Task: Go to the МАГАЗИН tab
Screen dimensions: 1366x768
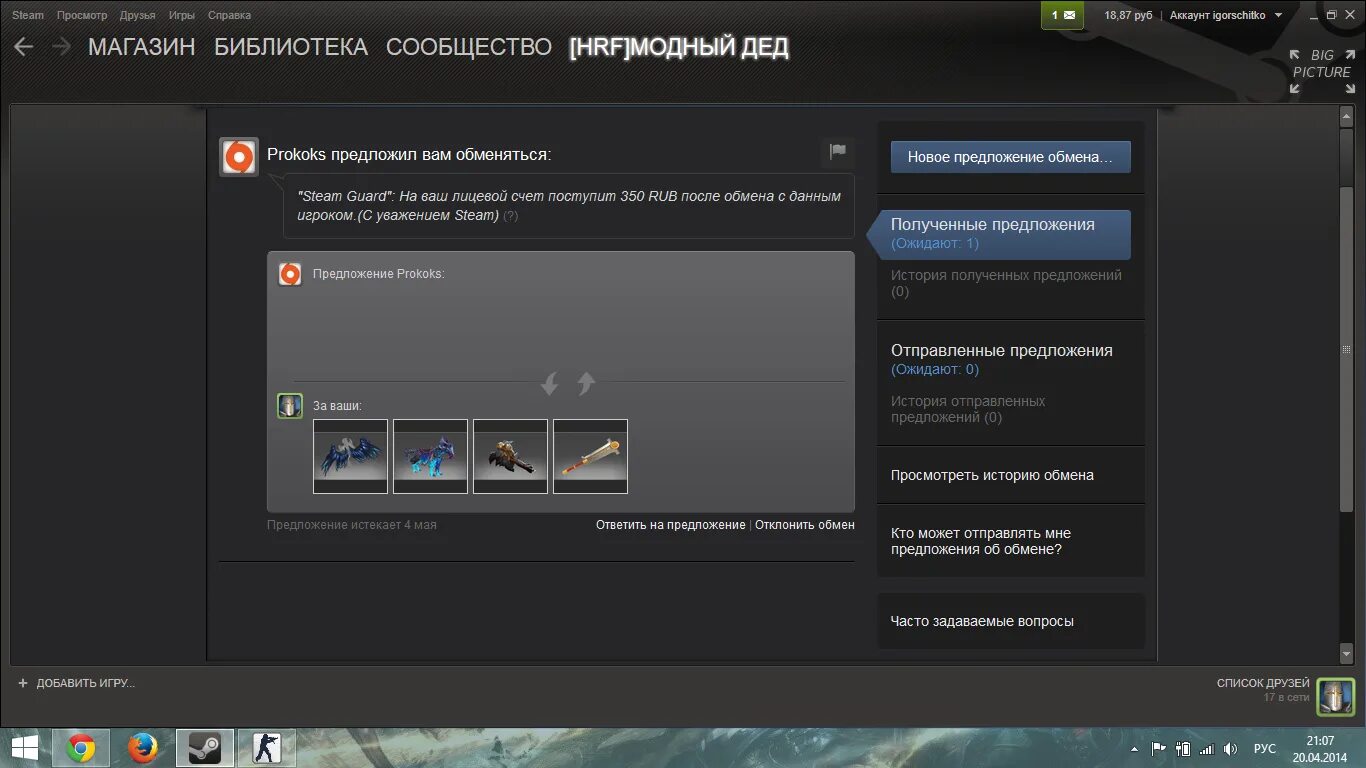Action: [x=142, y=47]
